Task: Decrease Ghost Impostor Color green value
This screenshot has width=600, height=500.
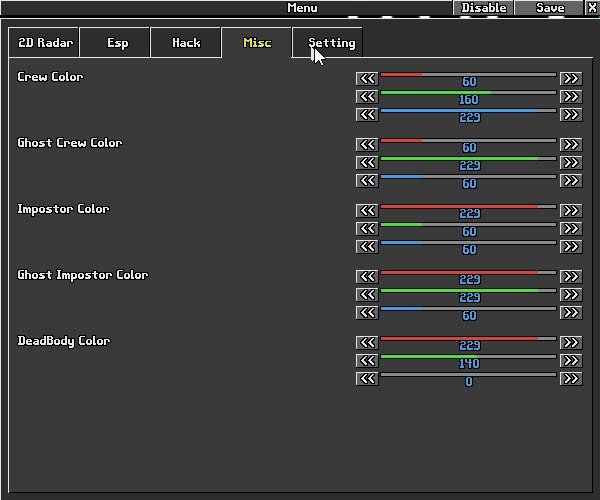Action: (x=367, y=295)
